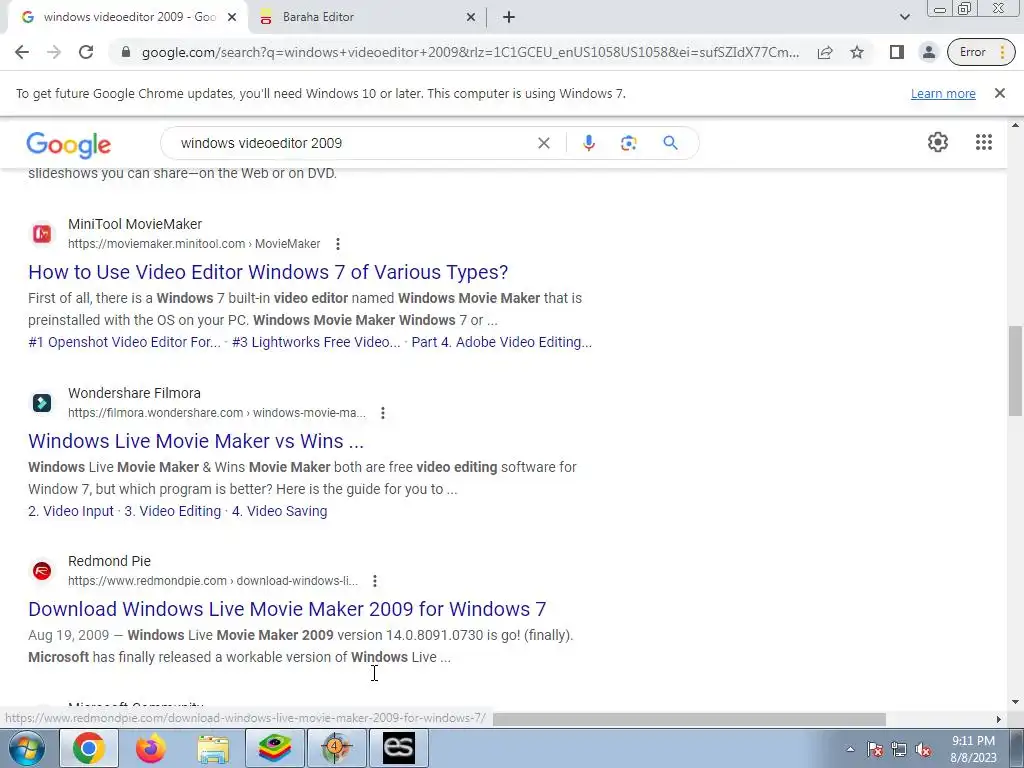Click the padlock site info icon

[126, 52]
